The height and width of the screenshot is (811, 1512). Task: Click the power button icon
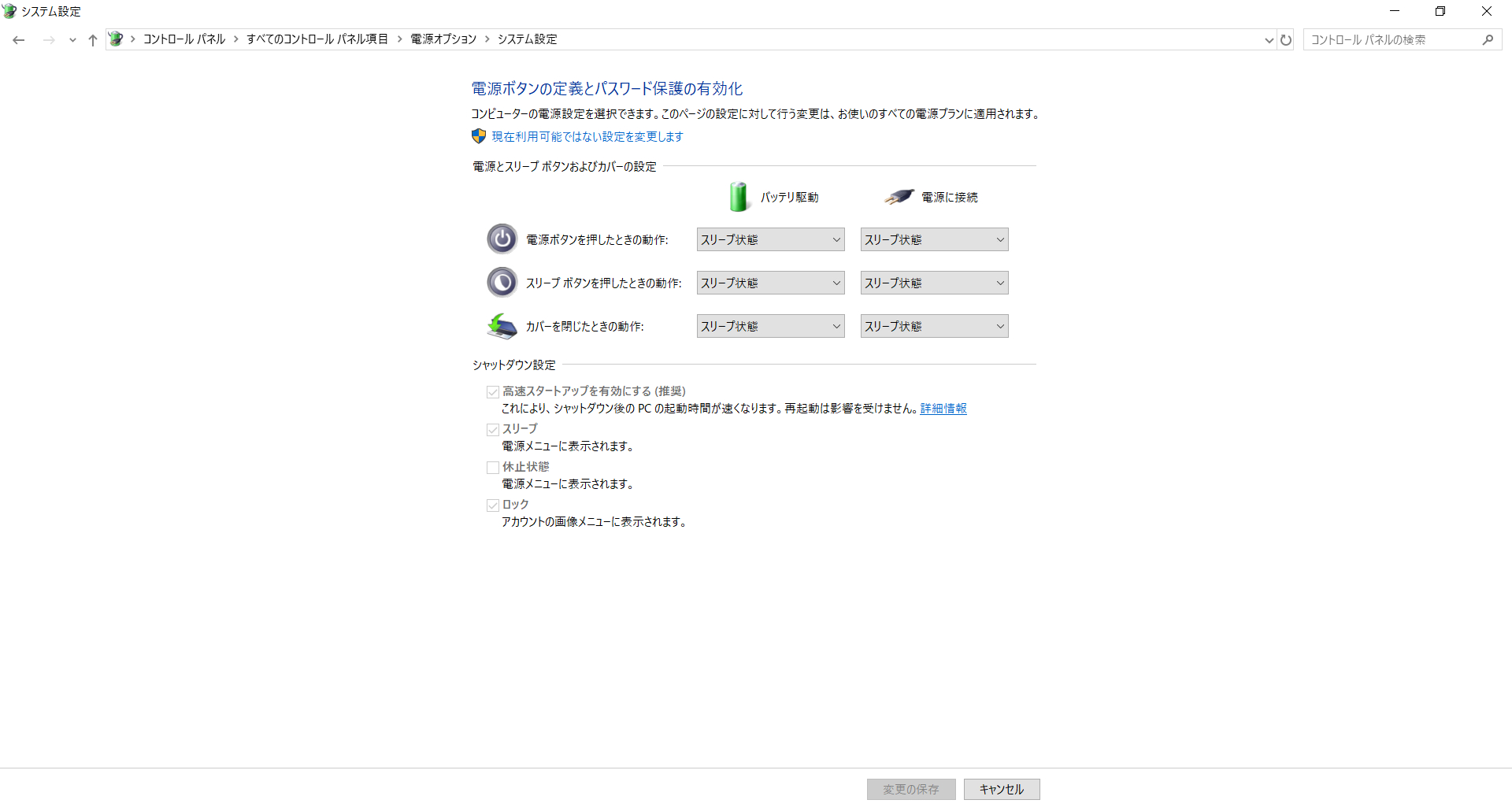[x=502, y=239]
